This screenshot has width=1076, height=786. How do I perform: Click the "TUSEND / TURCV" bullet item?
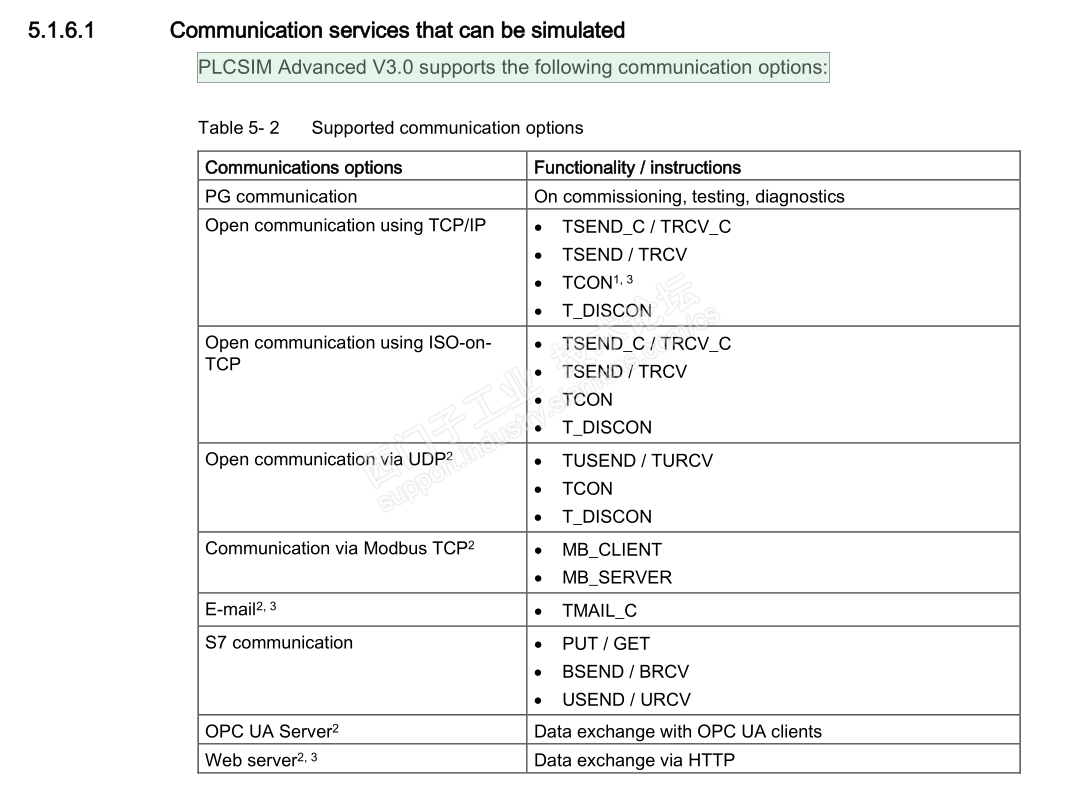coord(637,461)
